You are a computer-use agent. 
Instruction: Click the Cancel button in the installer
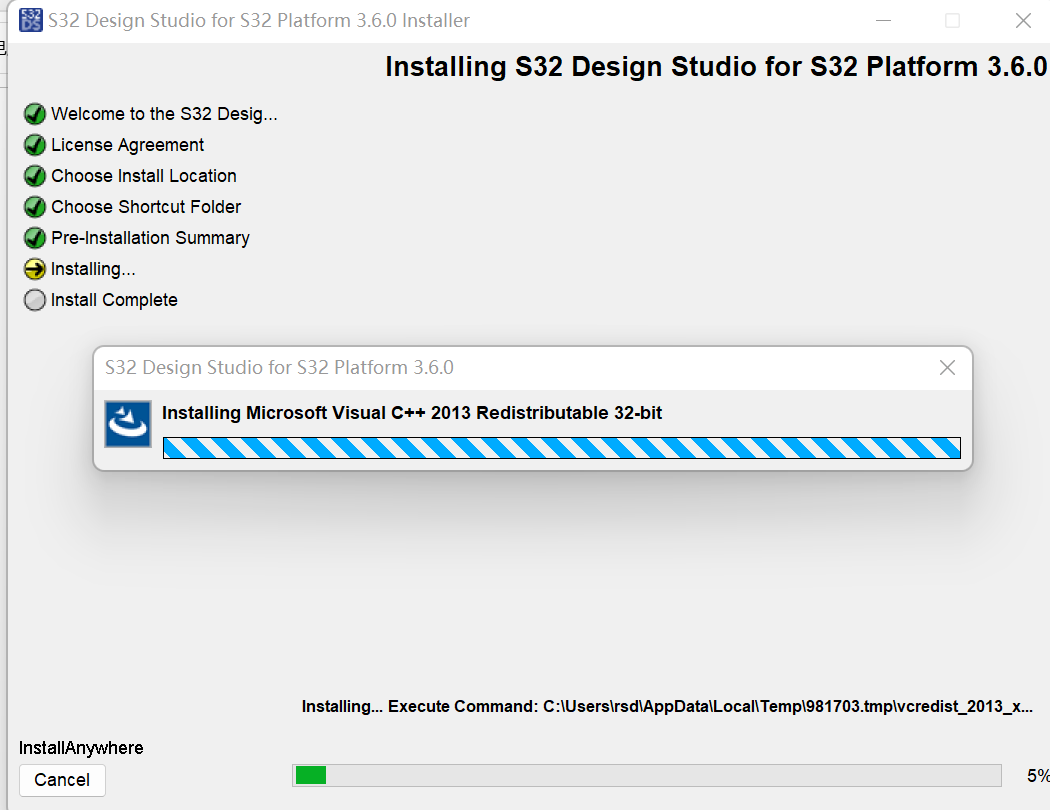62,780
